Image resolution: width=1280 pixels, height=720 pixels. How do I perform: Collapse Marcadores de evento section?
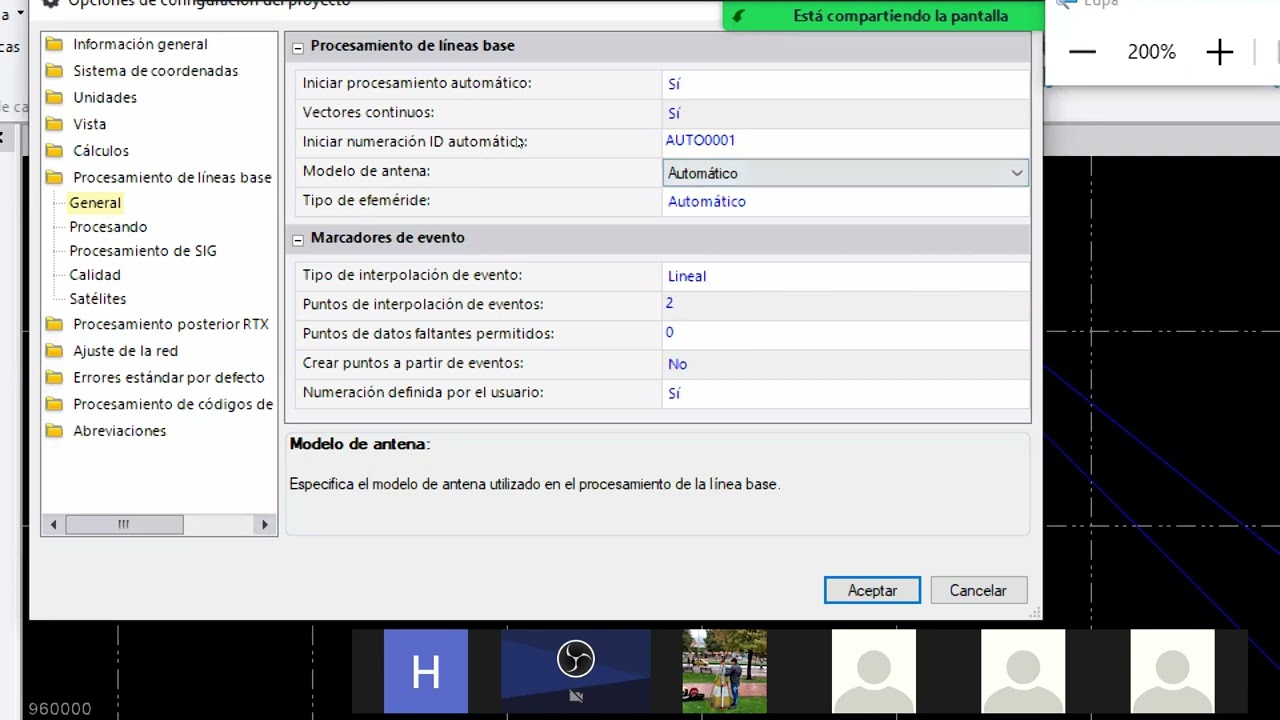click(x=297, y=239)
